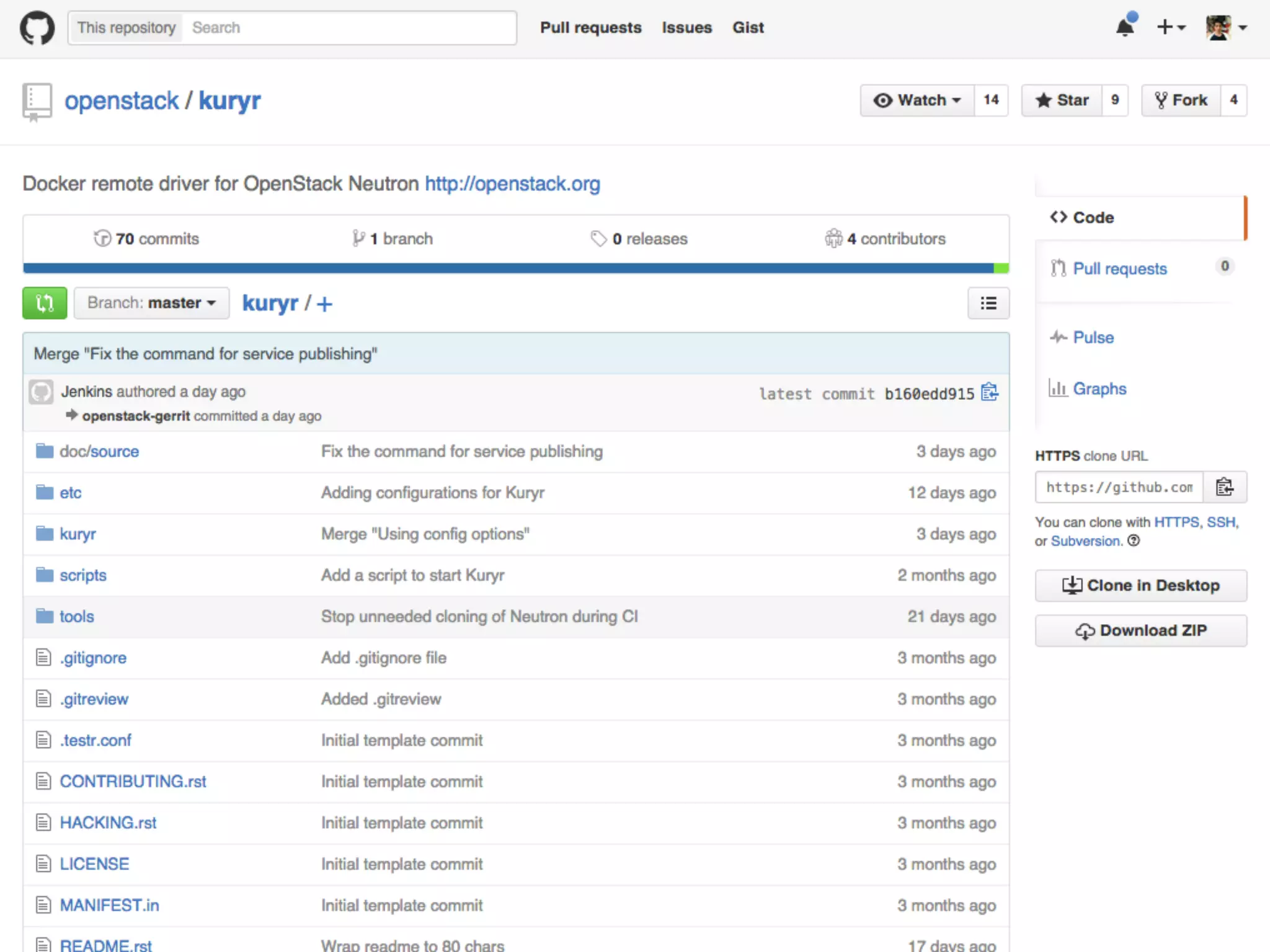The width and height of the screenshot is (1270, 952).
Task: Open the create new plus dropdown
Action: [1171, 27]
